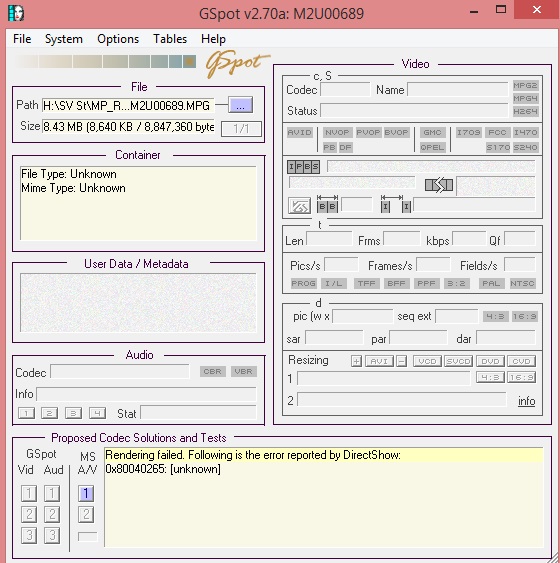Open the info link in Resizing
This screenshot has width=560, height=563.
pos(526,401)
